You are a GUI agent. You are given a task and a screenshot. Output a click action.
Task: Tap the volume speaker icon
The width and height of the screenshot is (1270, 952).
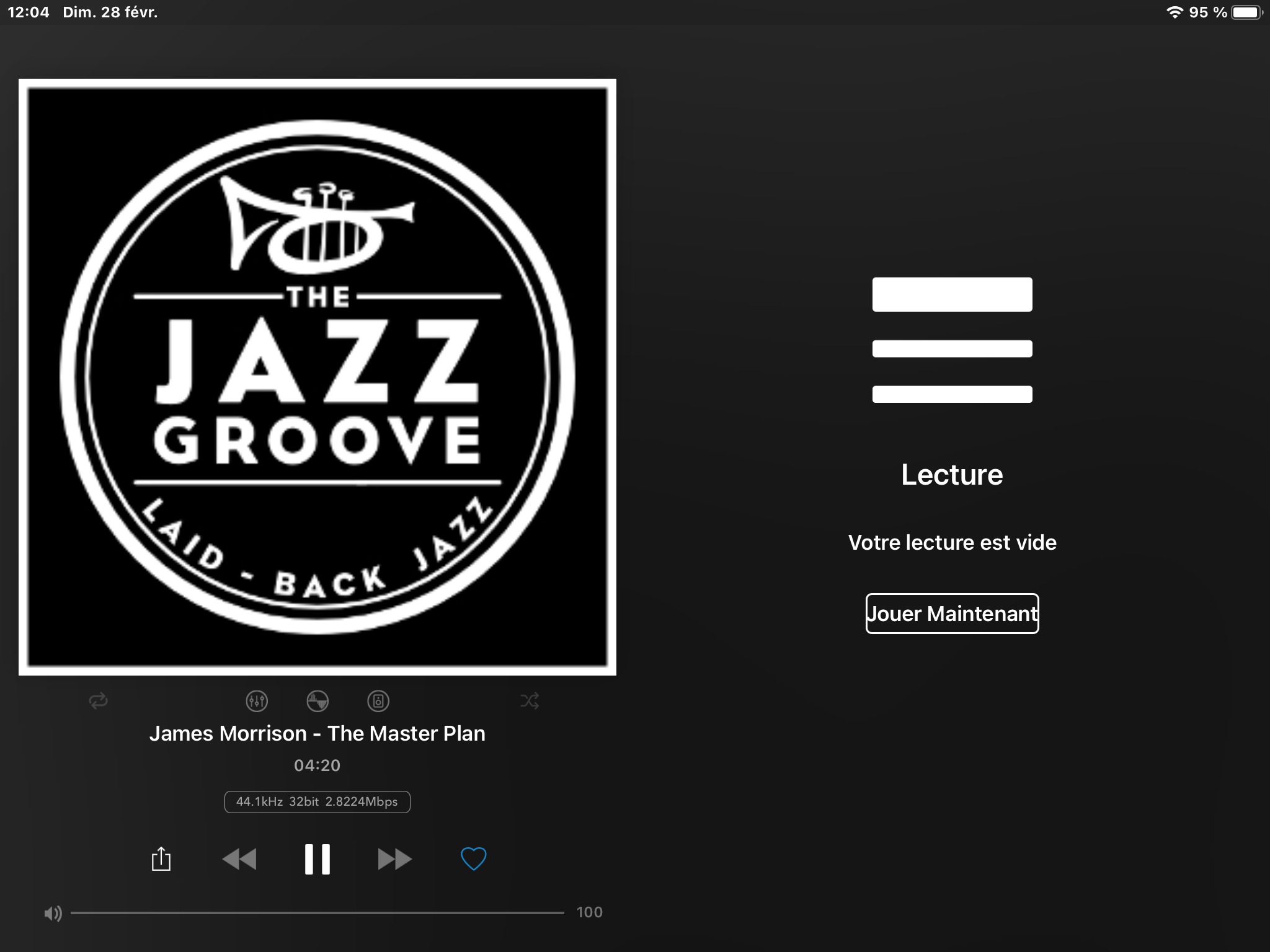point(53,913)
